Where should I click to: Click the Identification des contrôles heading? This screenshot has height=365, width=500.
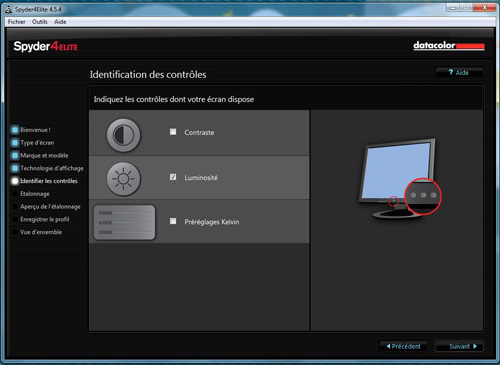click(148, 74)
